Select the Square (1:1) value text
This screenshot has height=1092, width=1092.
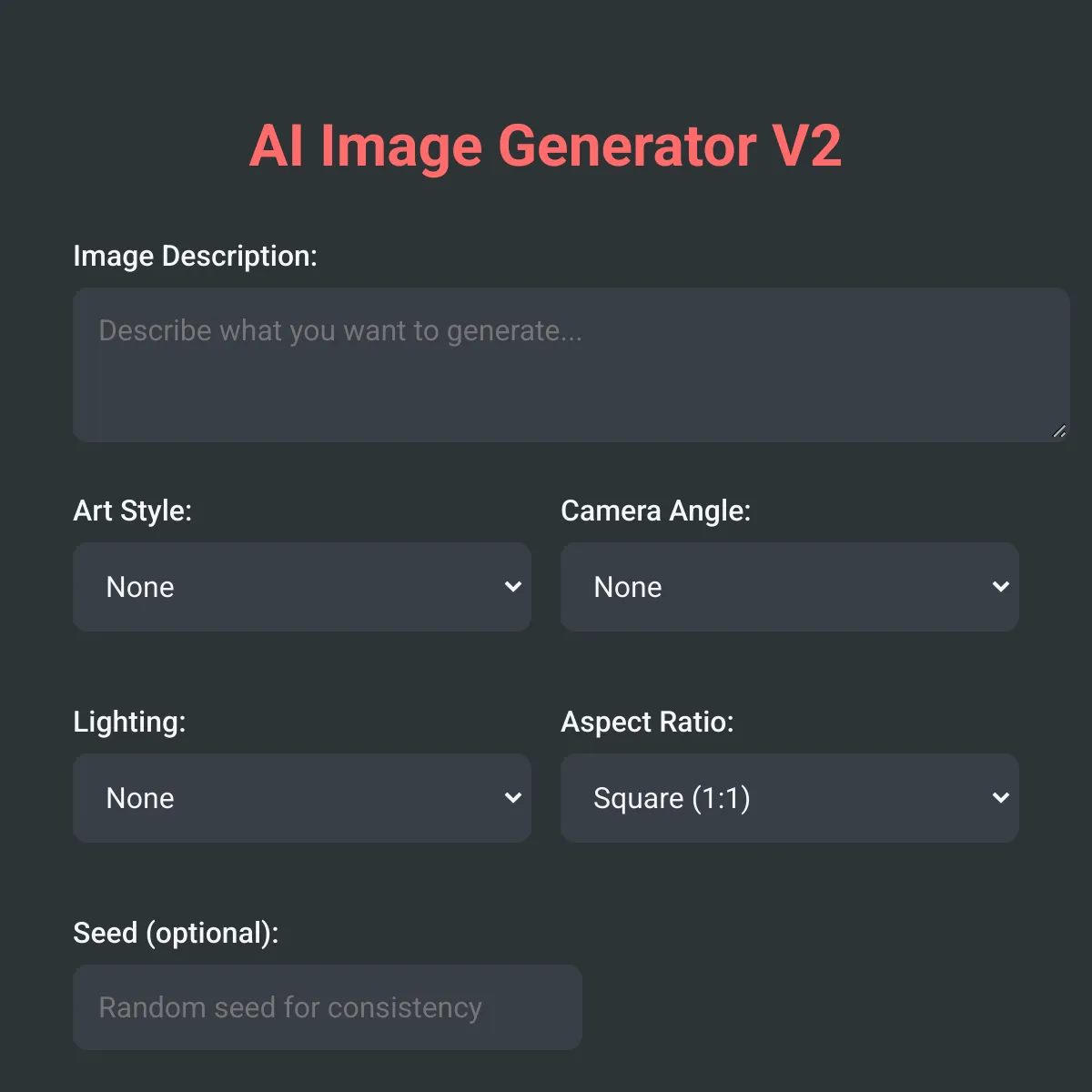pos(672,799)
